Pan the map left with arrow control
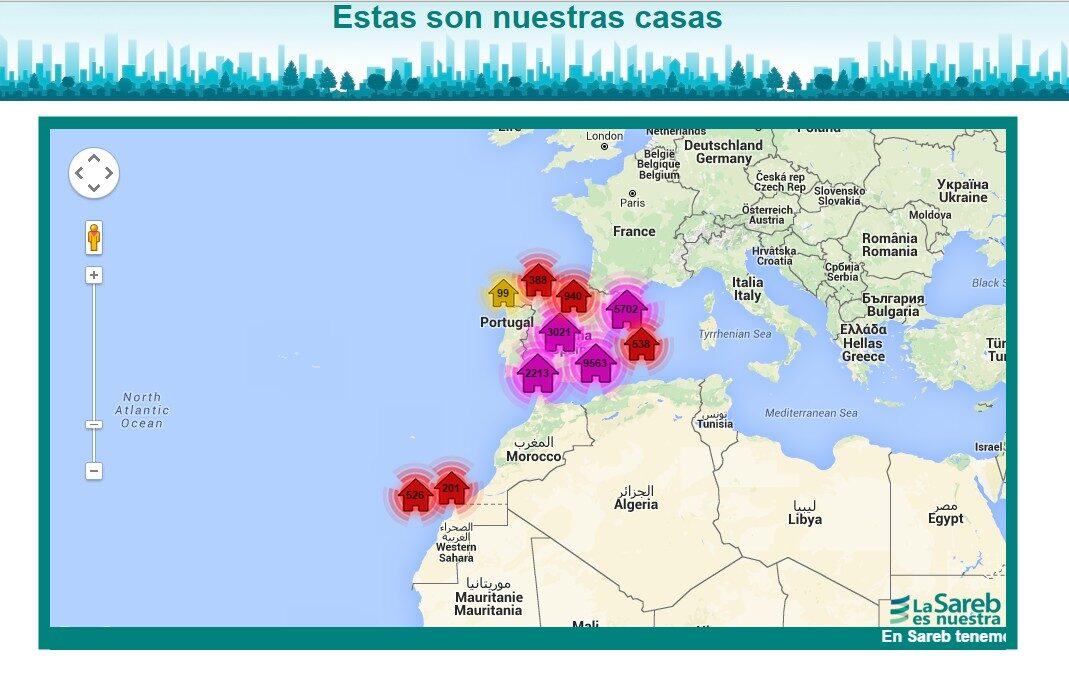 point(79,173)
